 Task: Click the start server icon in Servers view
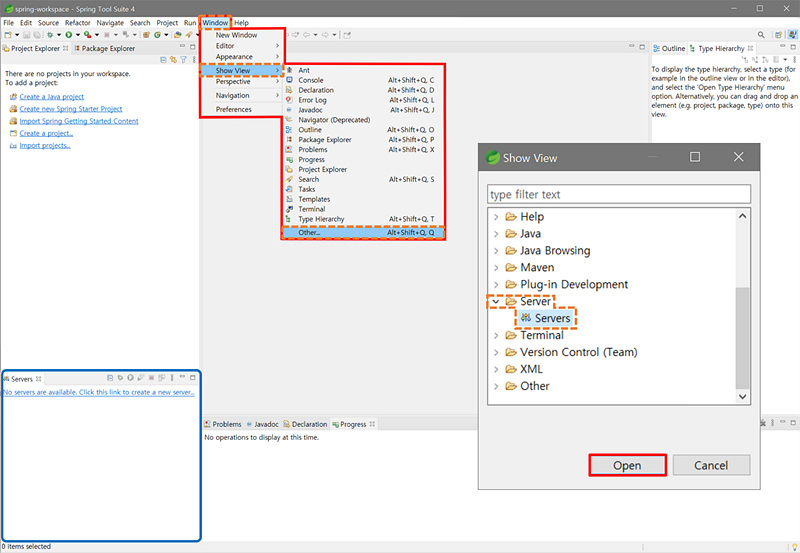coord(130,378)
